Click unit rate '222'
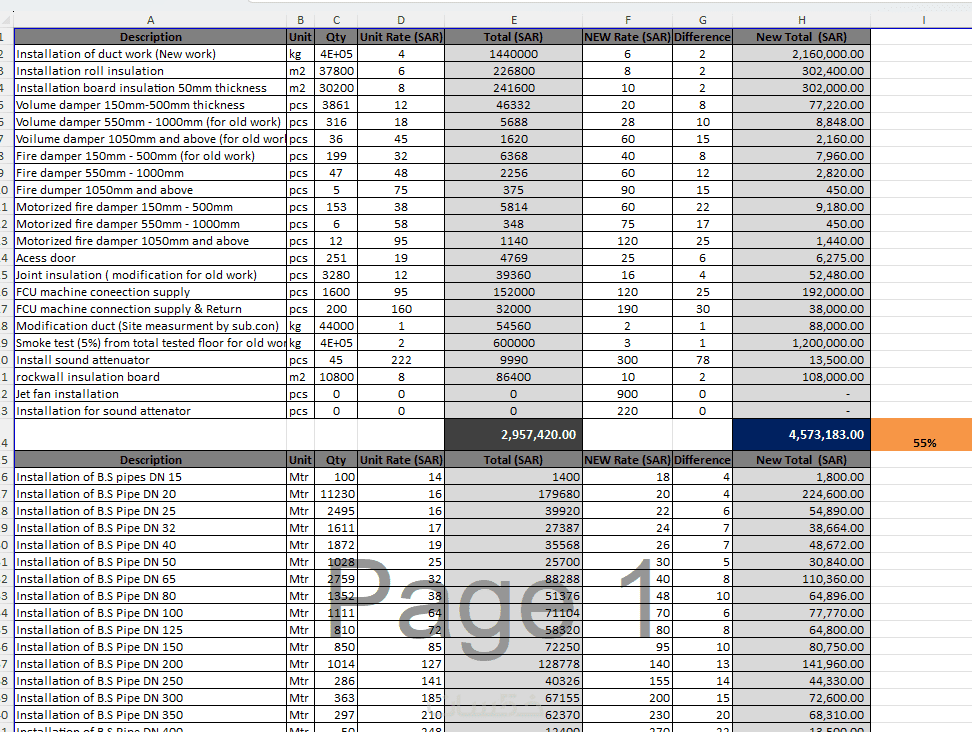Screen dimensions: 972x732 click(x=401, y=359)
